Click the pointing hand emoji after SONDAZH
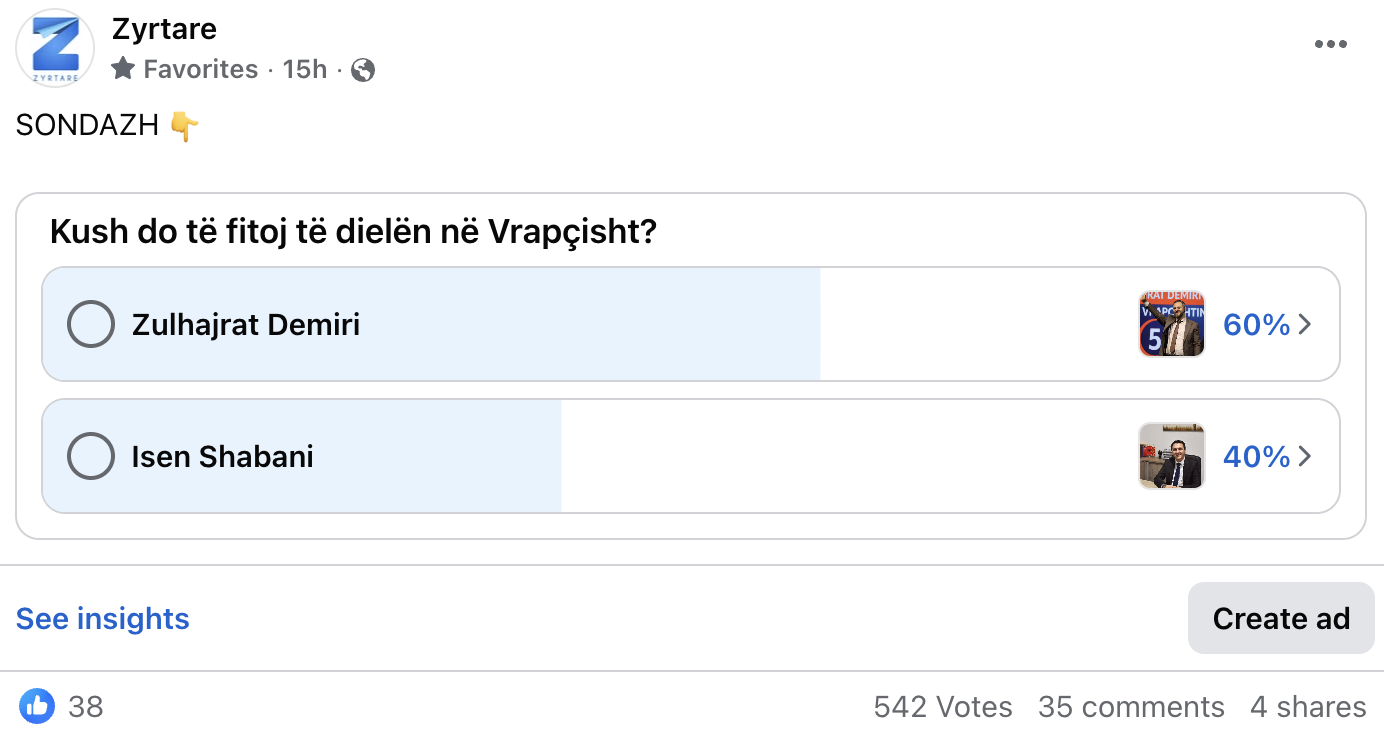Image resolution: width=1384 pixels, height=742 pixels. 184,126
